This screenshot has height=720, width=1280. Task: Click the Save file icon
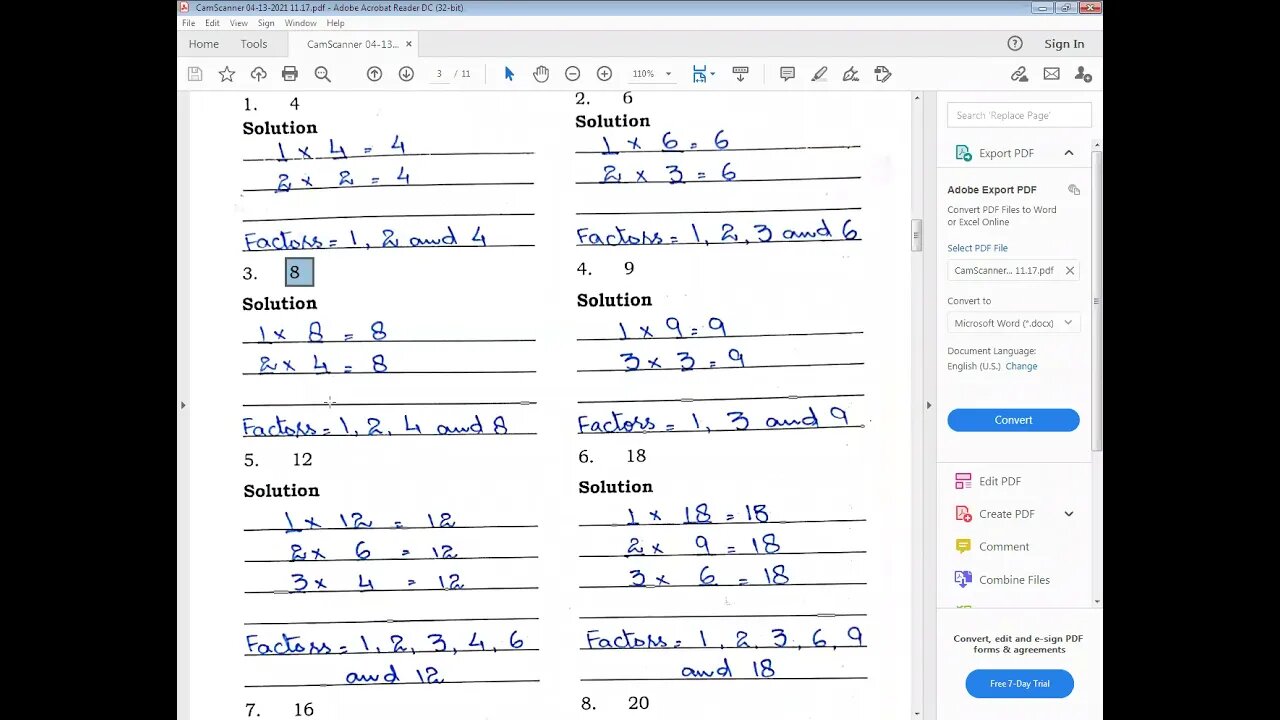[195, 74]
